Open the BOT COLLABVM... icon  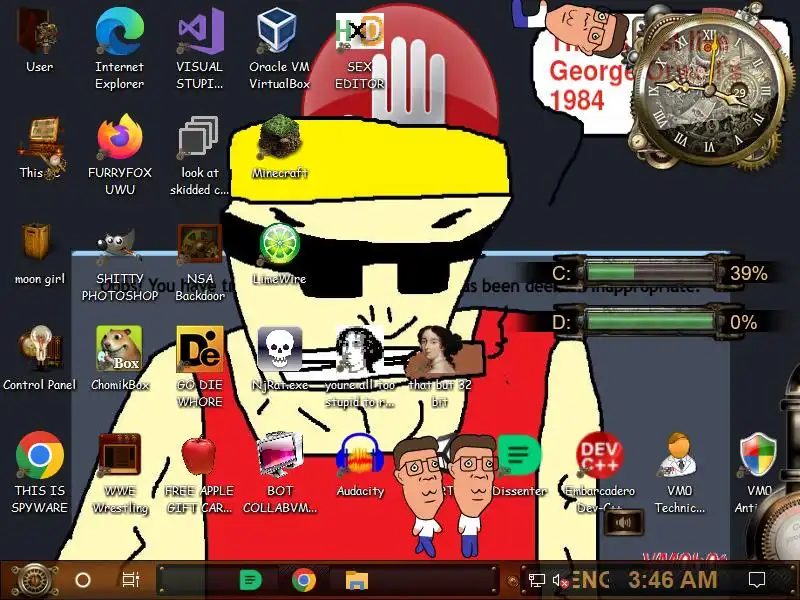click(x=280, y=472)
